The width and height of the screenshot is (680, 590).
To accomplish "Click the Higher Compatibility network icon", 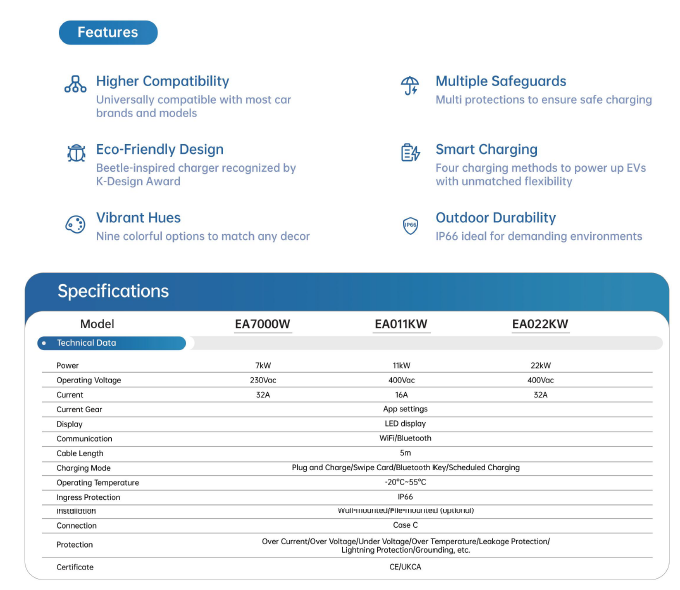I will [x=75, y=85].
